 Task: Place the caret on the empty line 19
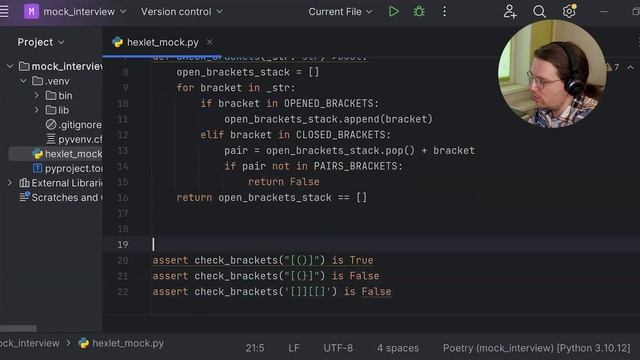click(x=392, y=244)
